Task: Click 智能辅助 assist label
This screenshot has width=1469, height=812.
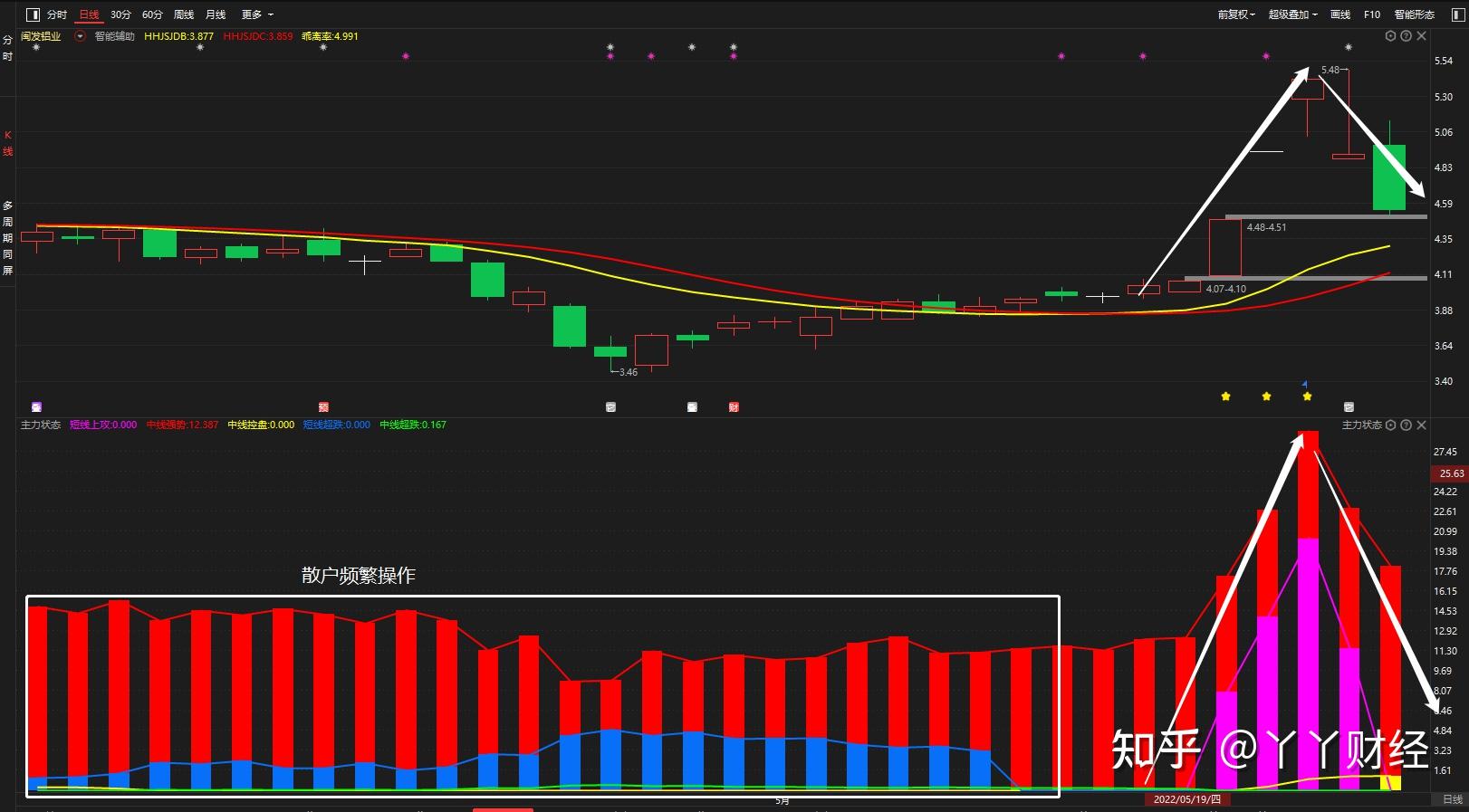Action: tap(114, 36)
